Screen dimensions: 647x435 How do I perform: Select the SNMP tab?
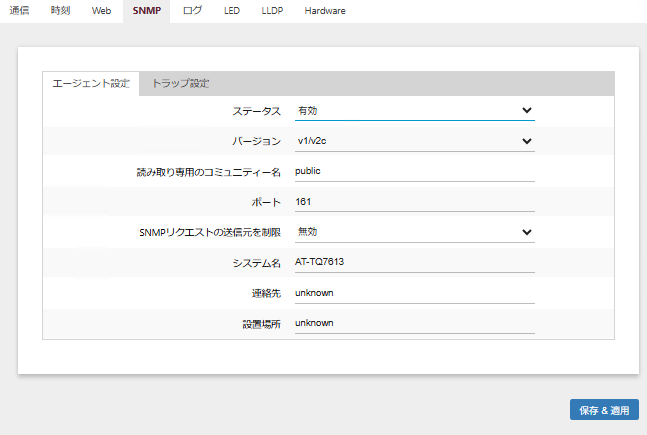(x=146, y=11)
